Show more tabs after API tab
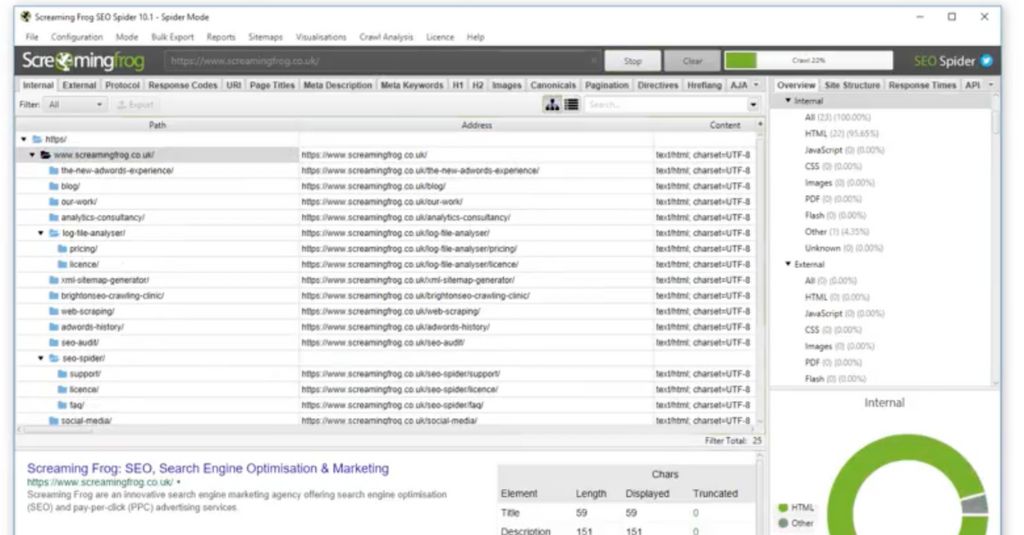 pyautogui.click(x=991, y=85)
